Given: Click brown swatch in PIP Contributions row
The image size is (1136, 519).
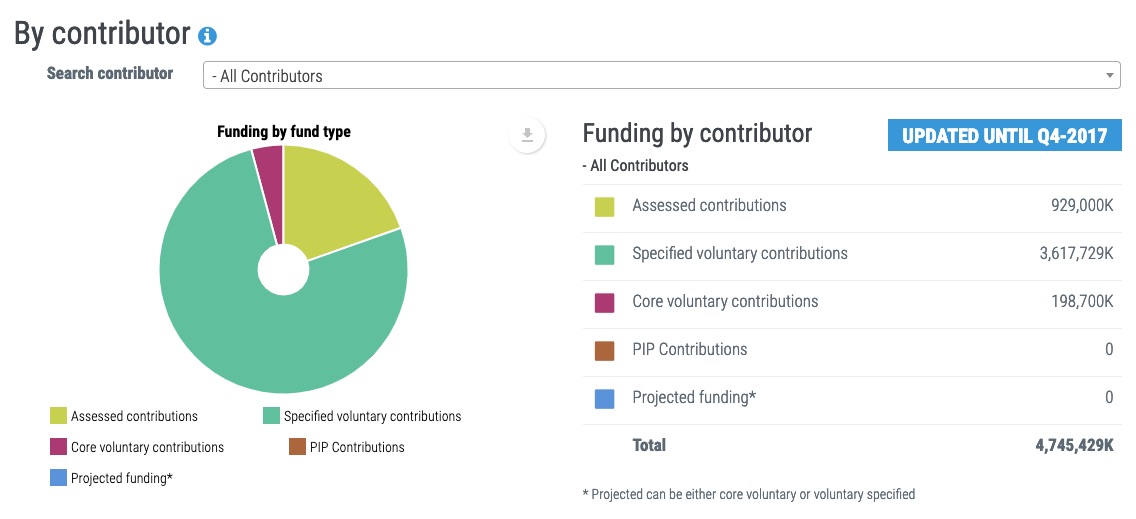Looking at the screenshot, I should coord(604,351).
